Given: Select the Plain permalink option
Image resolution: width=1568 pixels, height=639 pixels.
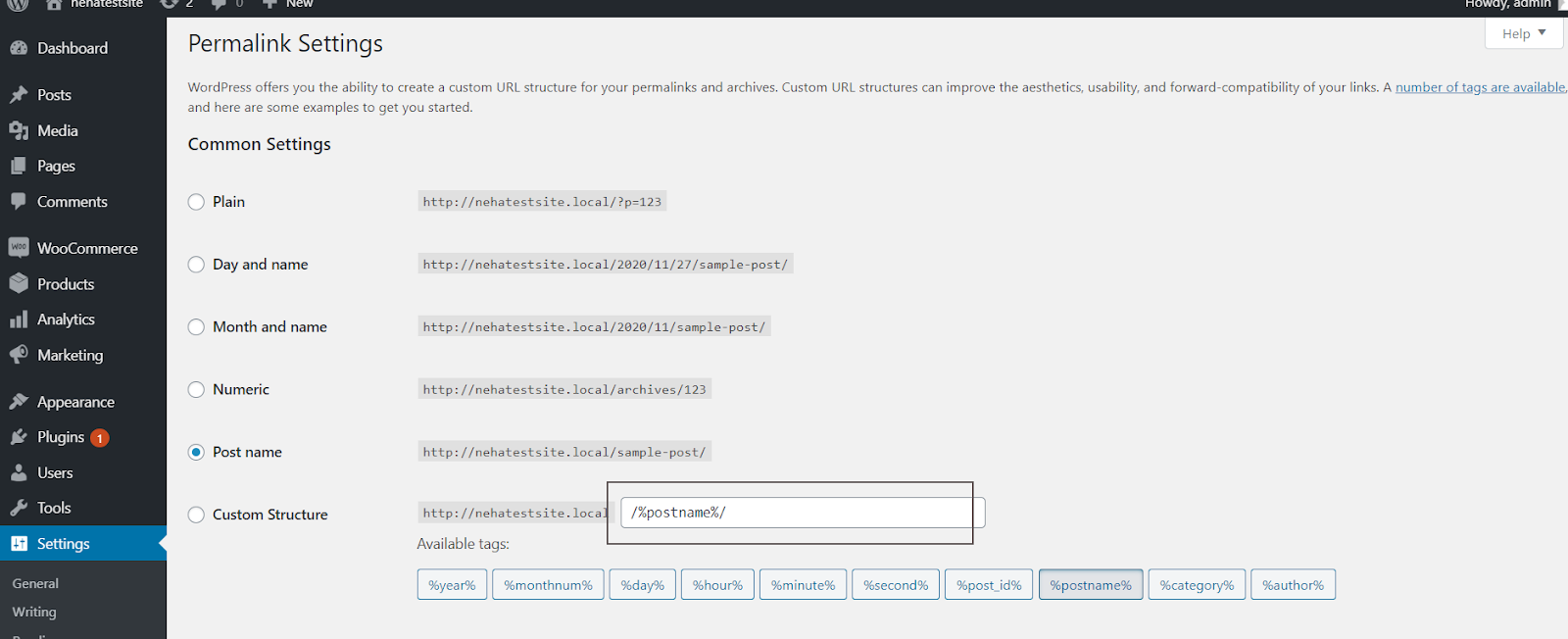Looking at the screenshot, I should [x=196, y=202].
